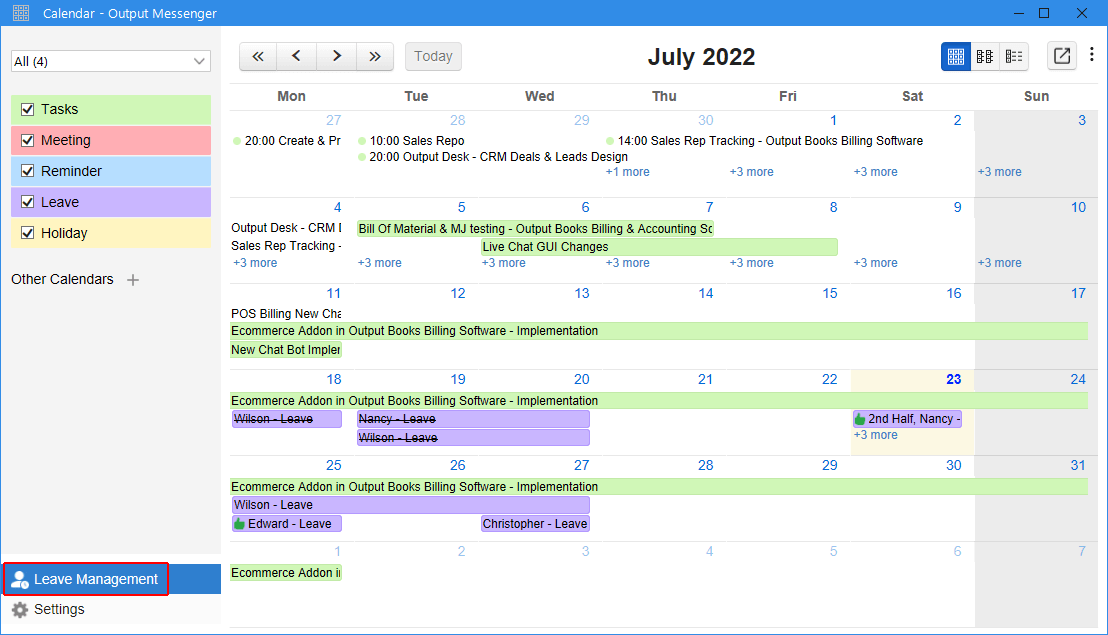Open 10:00 Sales Repo event
The width and height of the screenshot is (1108, 635).
(411, 141)
